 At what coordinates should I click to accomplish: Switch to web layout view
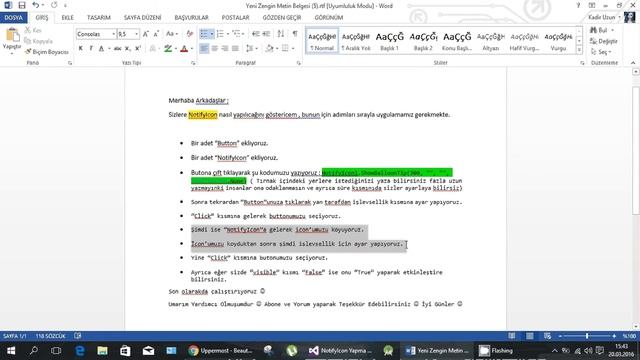pos(547,336)
